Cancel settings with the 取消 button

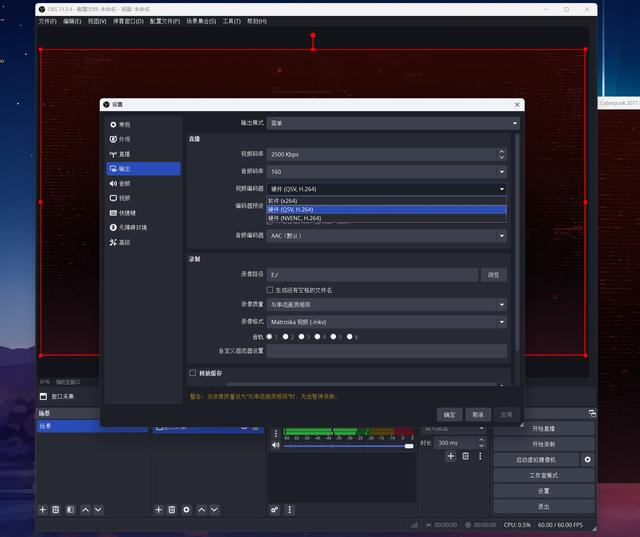point(478,415)
